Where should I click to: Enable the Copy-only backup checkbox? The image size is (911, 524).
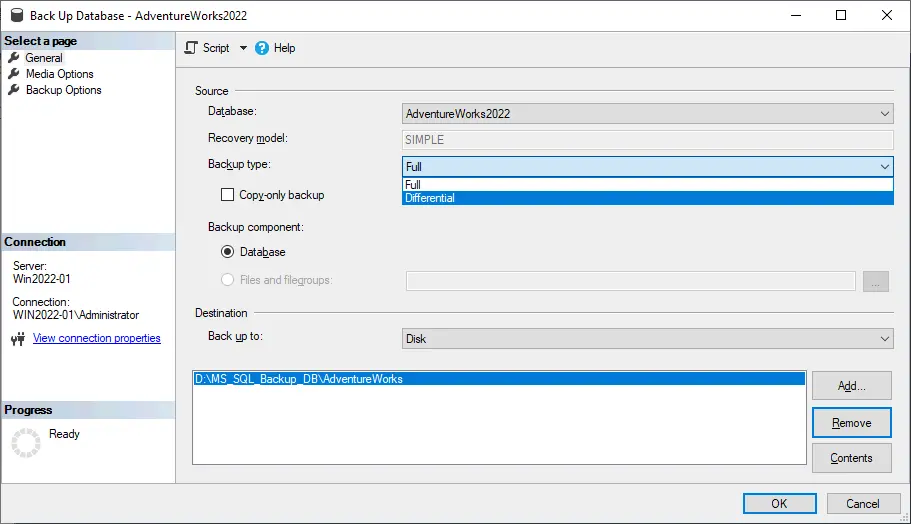[227, 195]
